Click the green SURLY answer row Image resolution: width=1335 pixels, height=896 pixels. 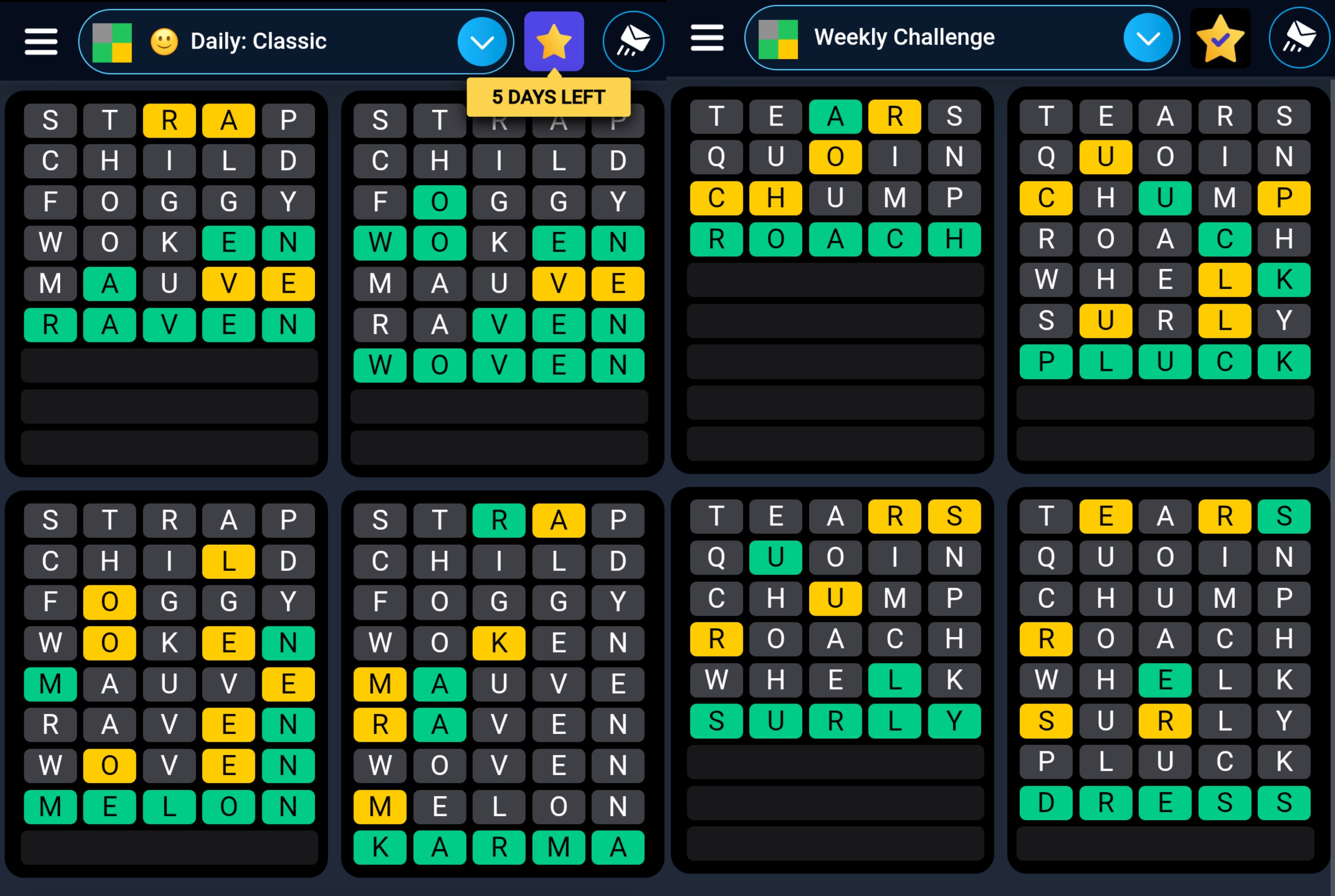(835, 721)
